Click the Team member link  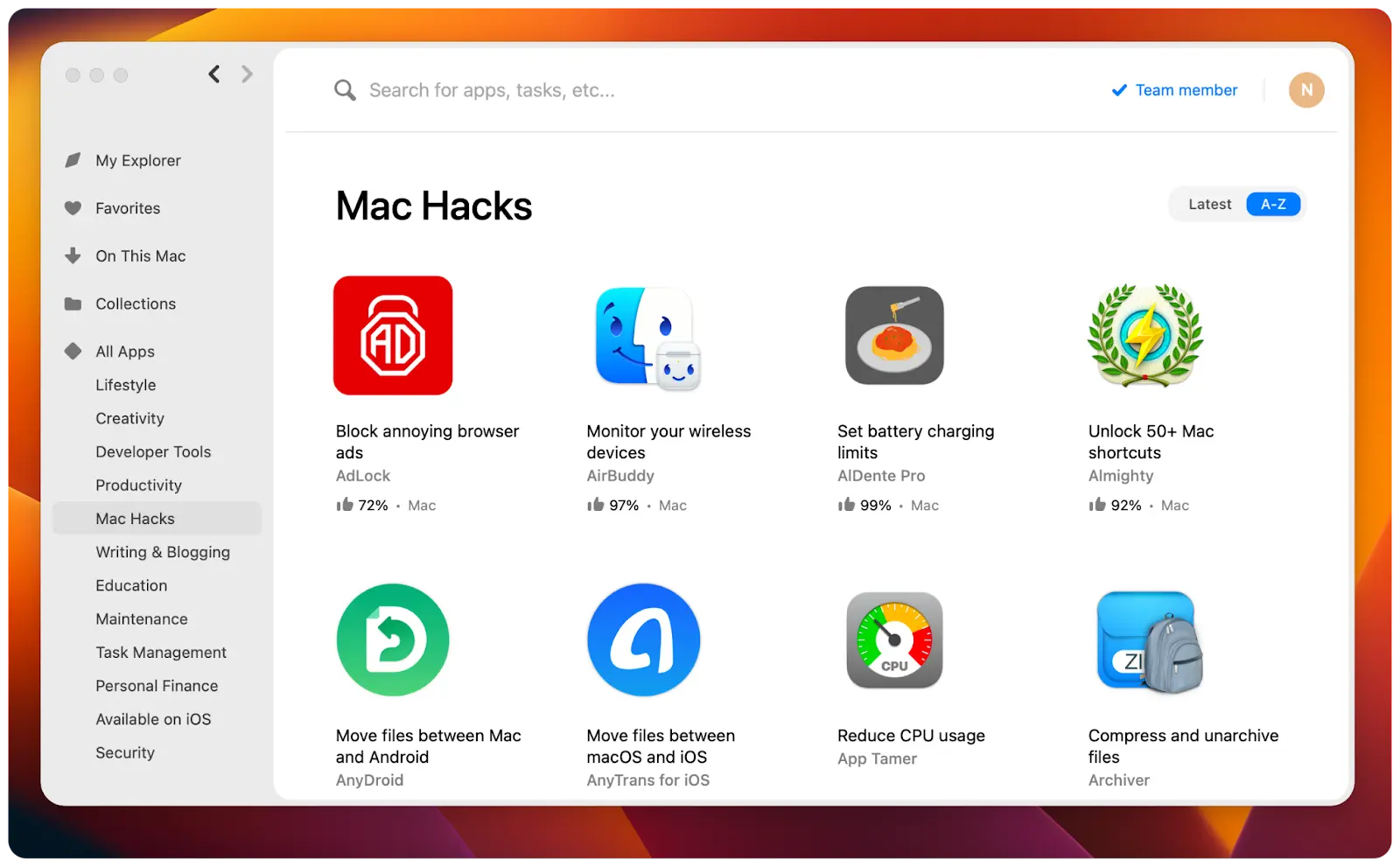click(1186, 90)
